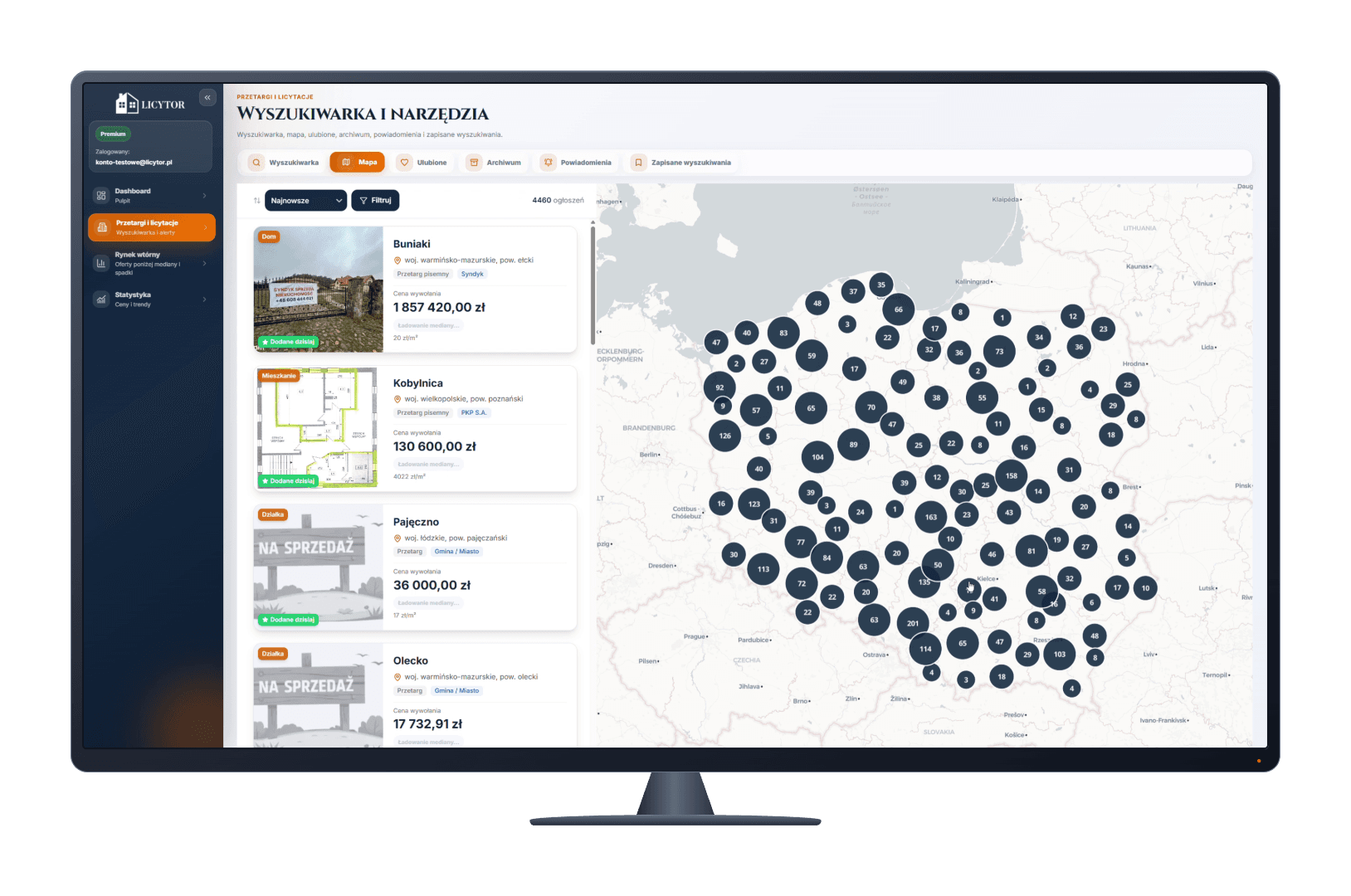Viewport: 1351px width, 896px height.
Task: Open the Kobylnica floor plan thumbnail
Action: click(318, 428)
